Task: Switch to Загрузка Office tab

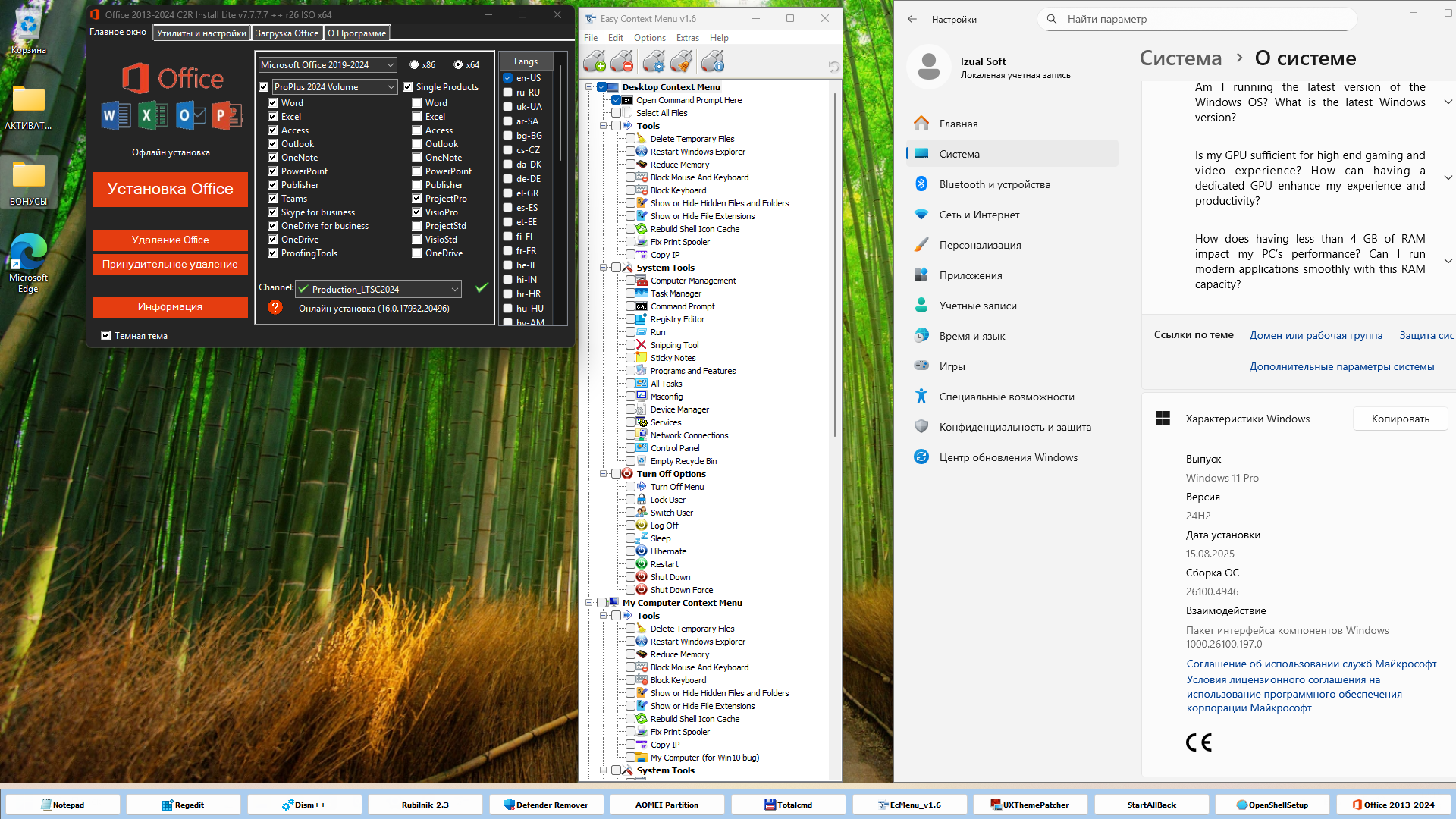Action: pos(287,33)
